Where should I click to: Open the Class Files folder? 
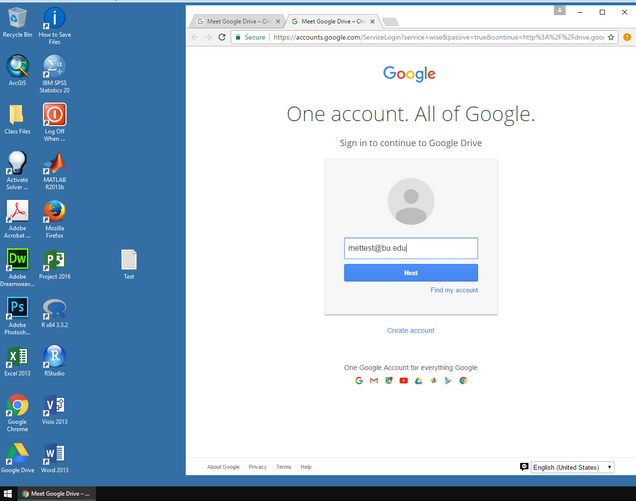[x=17, y=119]
